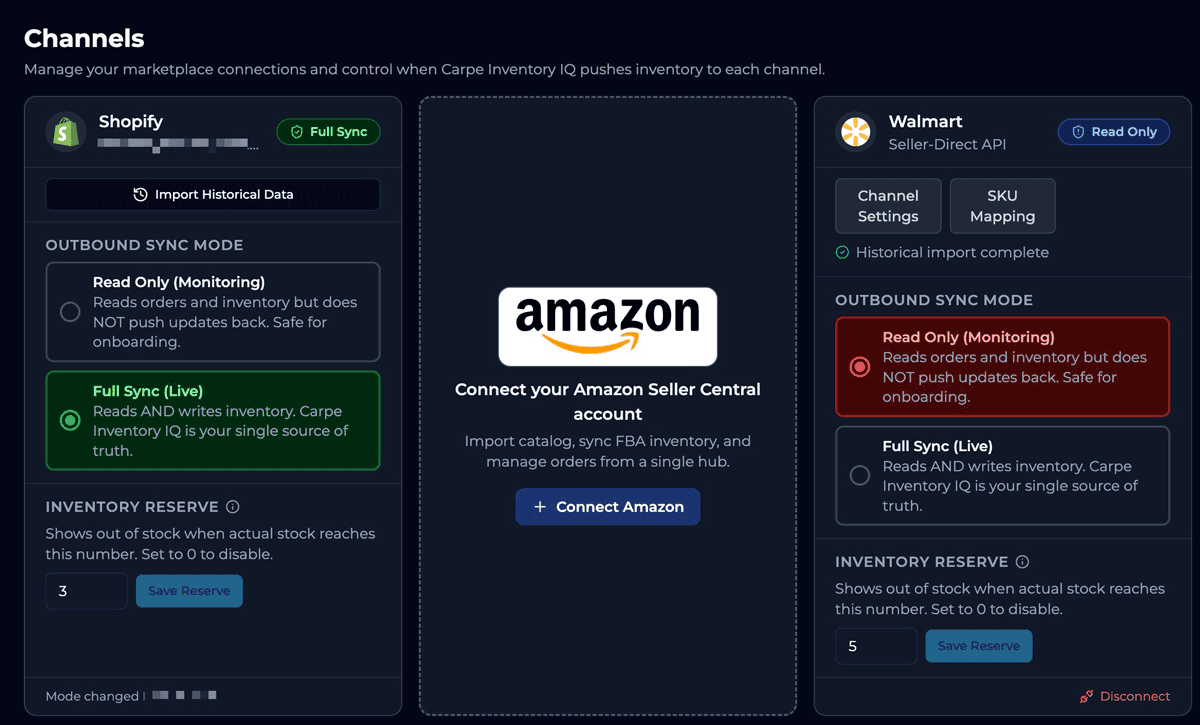Switch to the Channel Settings tab

(x=888, y=205)
